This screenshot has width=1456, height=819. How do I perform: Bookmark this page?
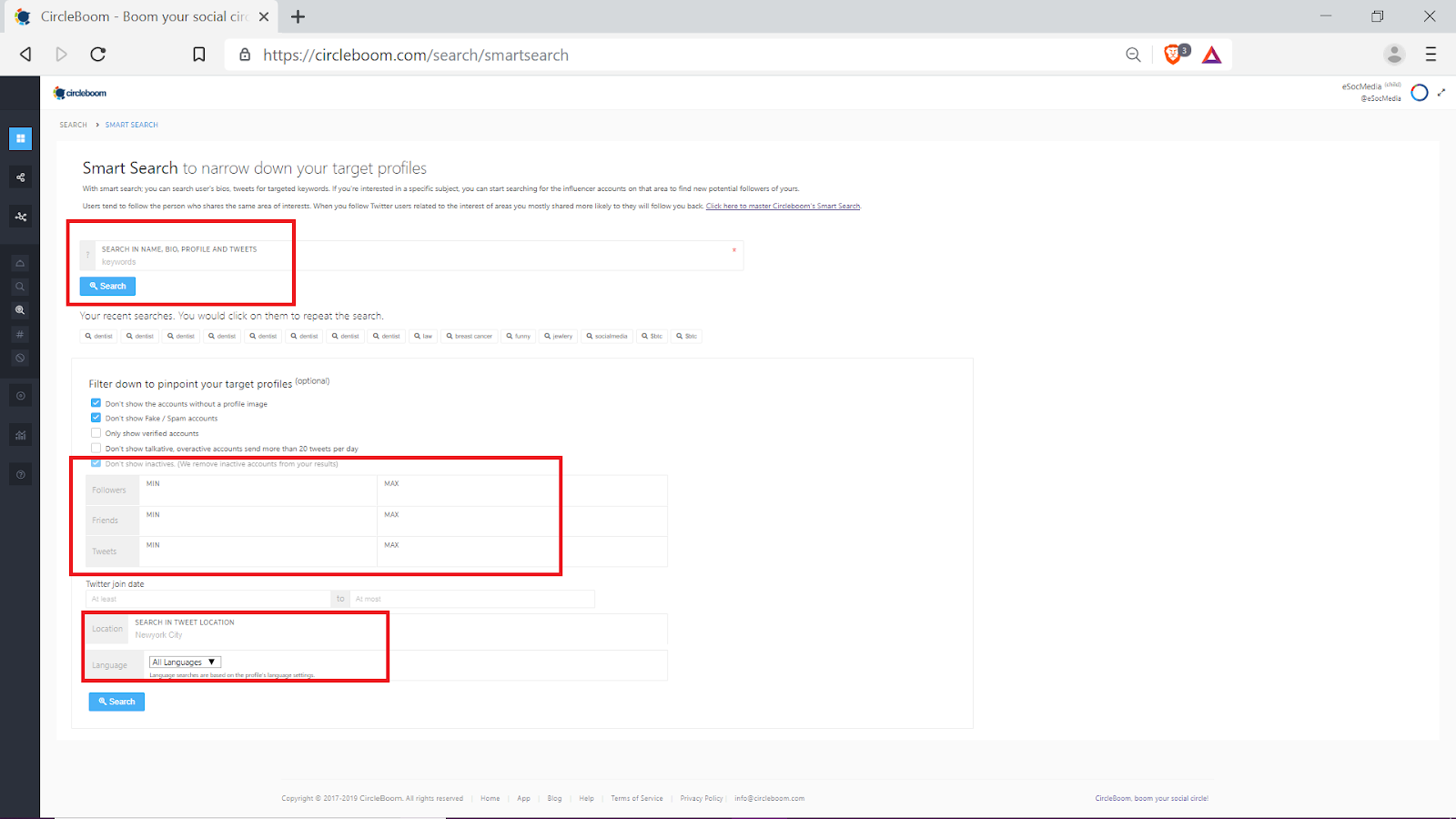point(199,55)
